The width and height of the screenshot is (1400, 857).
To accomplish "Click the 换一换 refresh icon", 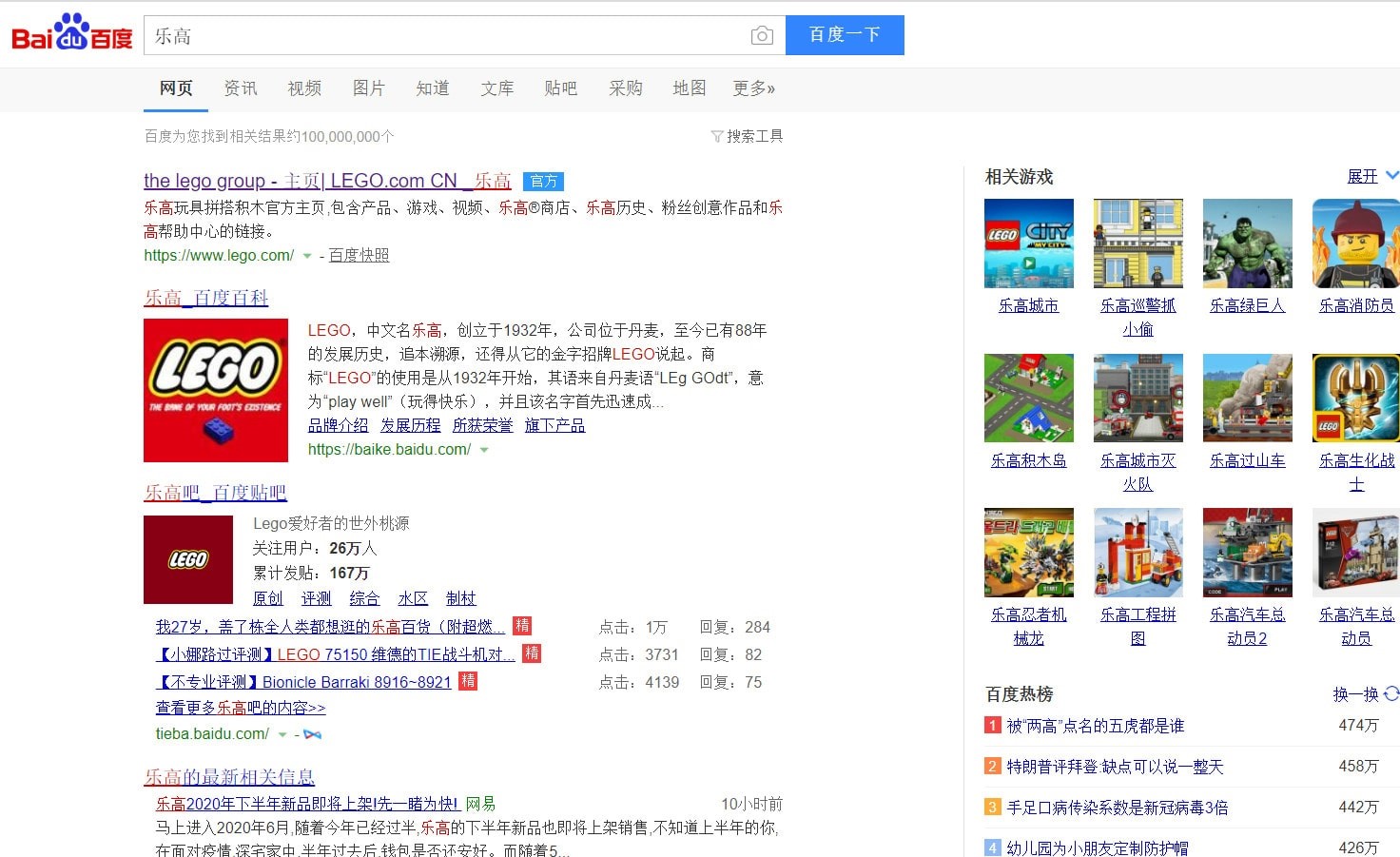I will click(x=1391, y=693).
